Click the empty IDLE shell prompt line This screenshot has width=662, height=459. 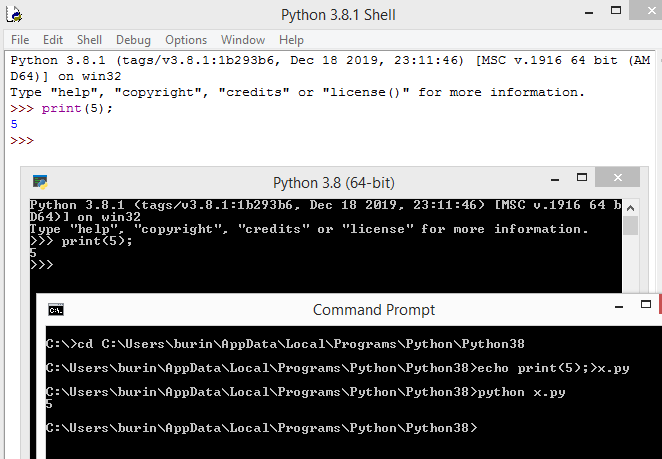pyautogui.click(x=200, y=141)
